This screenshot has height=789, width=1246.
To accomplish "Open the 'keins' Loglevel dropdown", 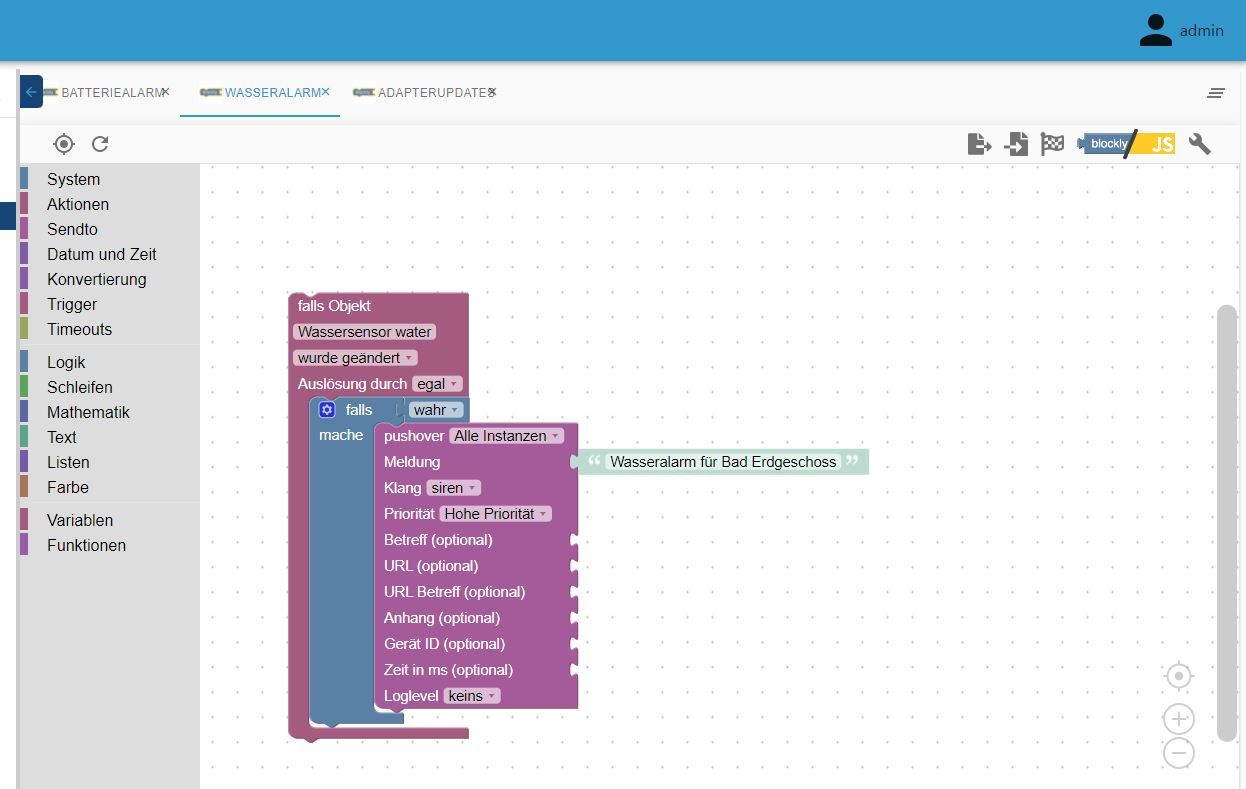I will pyautogui.click(x=472, y=696).
